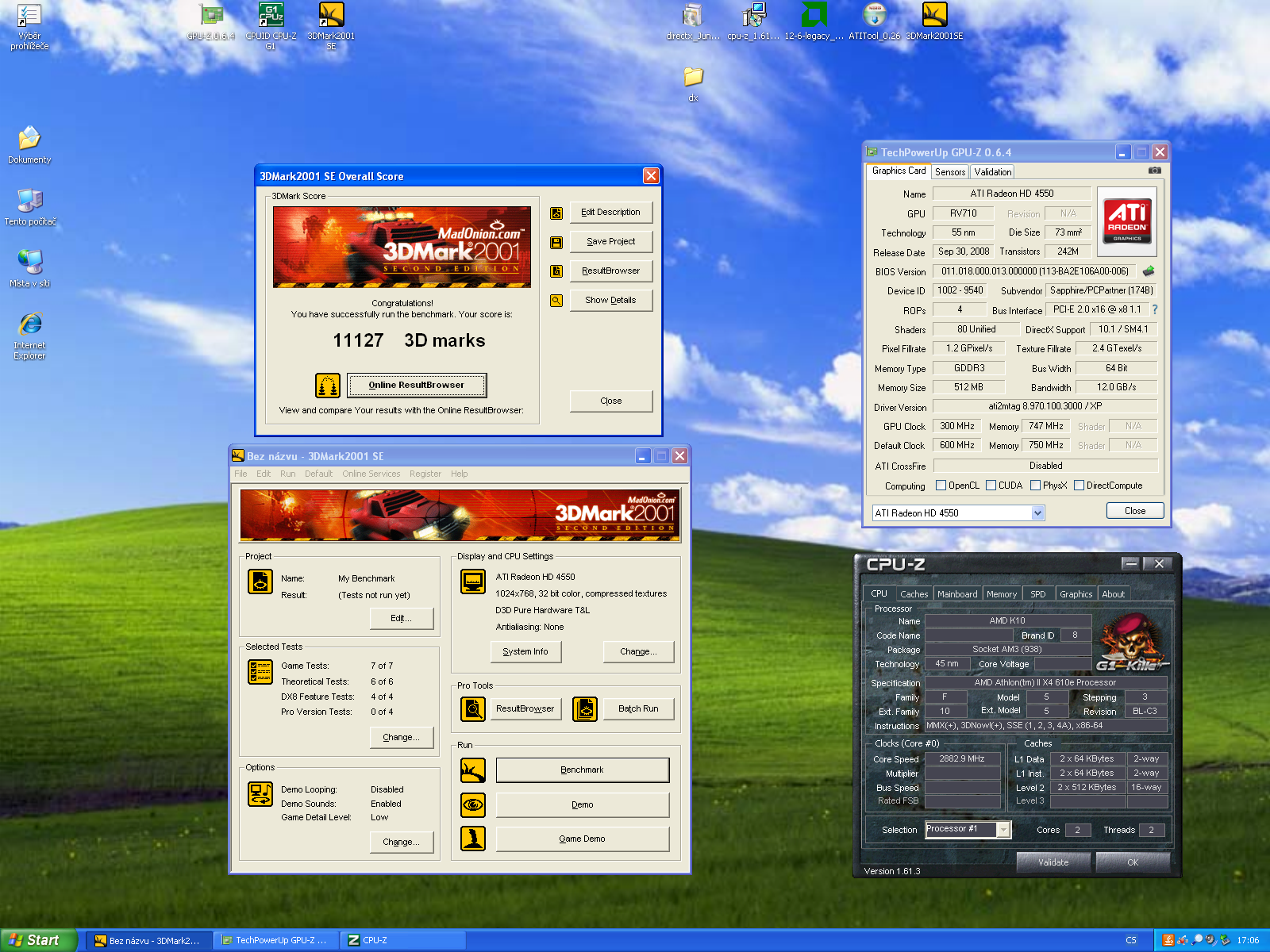Switch to TechPowerUp GPU-Z taskbar item
Image resolution: width=1270 pixels, height=952 pixels.
click(277, 941)
